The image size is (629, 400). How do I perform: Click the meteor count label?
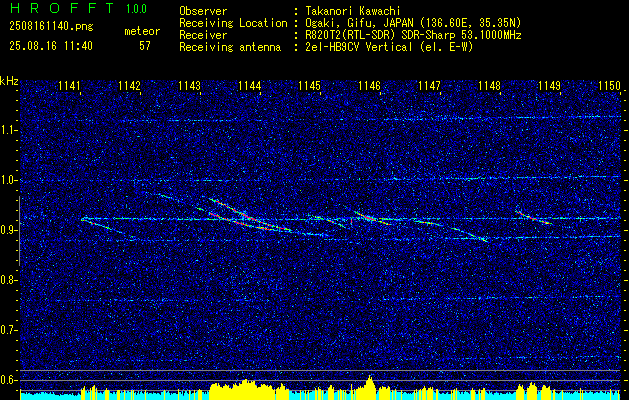[x=142, y=31]
